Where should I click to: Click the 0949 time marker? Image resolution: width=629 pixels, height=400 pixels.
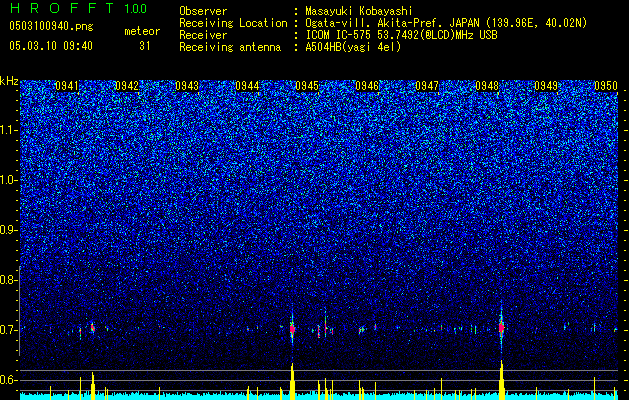coord(546,86)
